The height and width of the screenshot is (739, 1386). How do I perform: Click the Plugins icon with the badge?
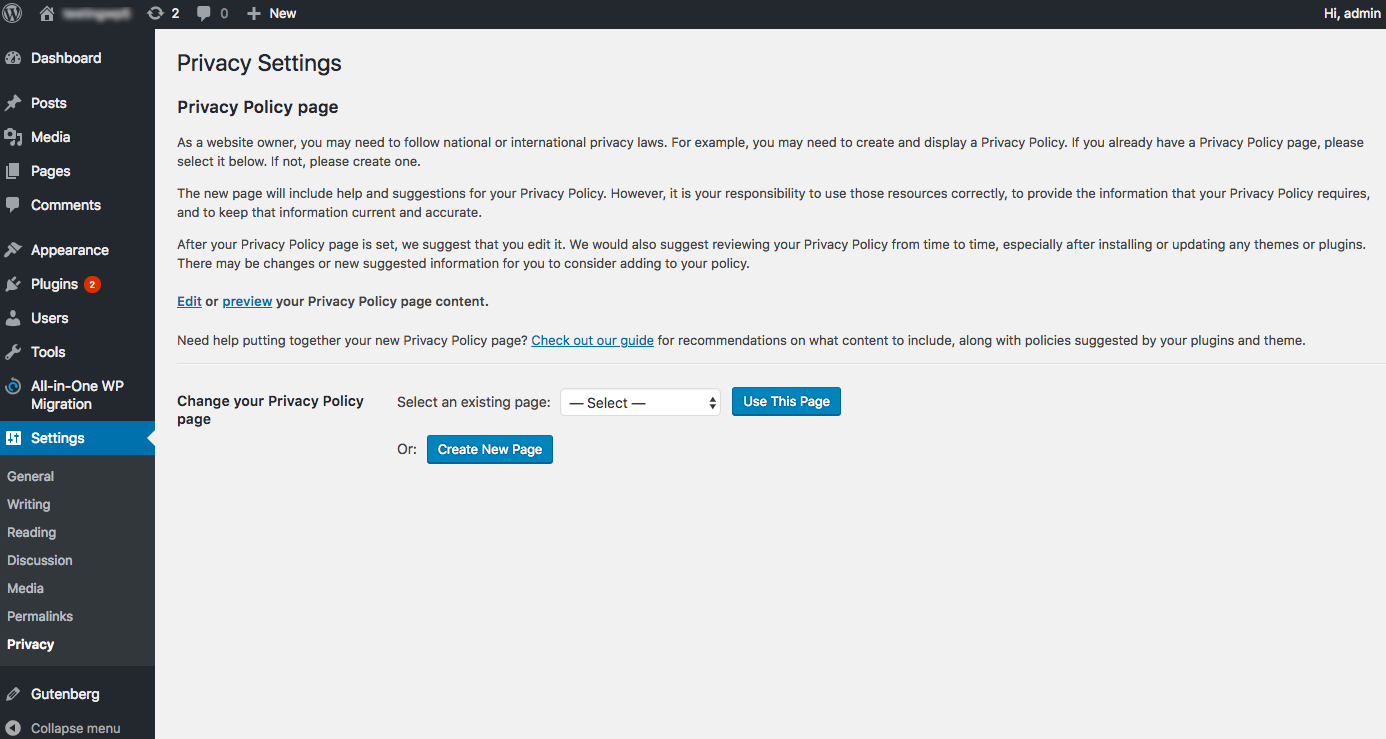(15, 283)
